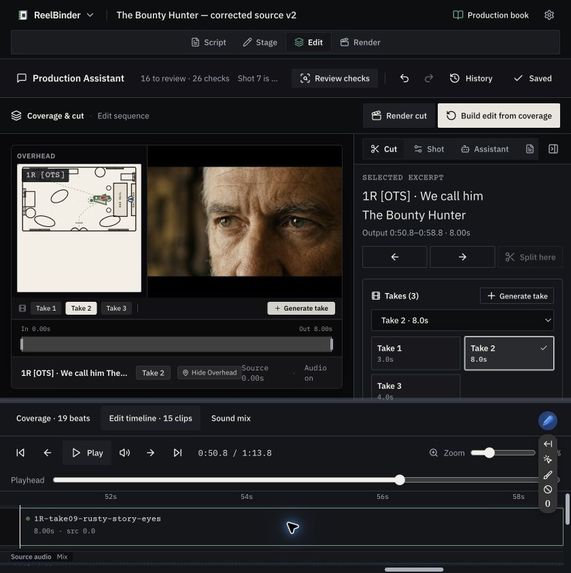Open the History panel
Image resolution: width=571 pixels, height=573 pixels.
[x=471, y=78]
